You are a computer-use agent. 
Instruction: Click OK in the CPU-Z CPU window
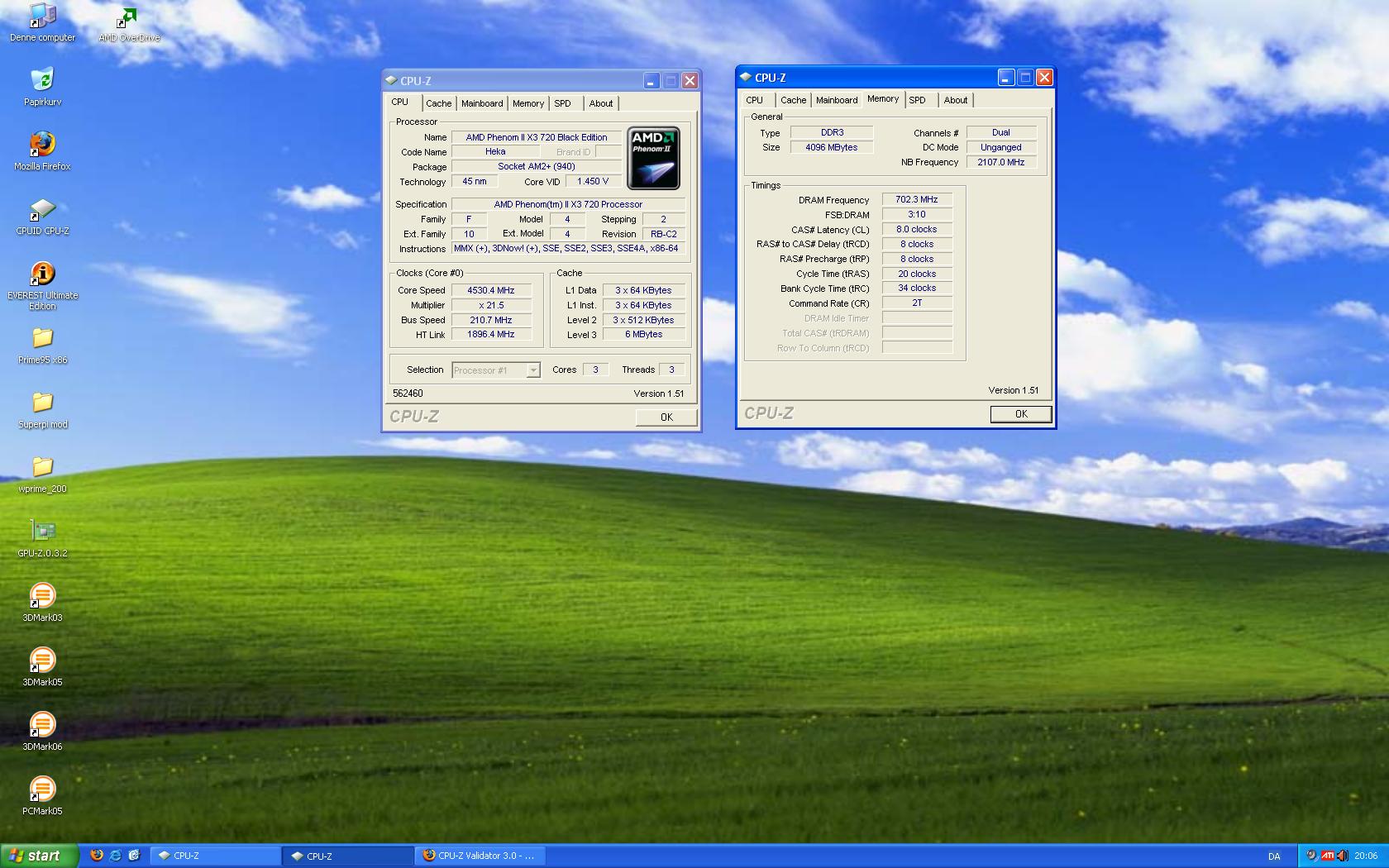[666, 417]
